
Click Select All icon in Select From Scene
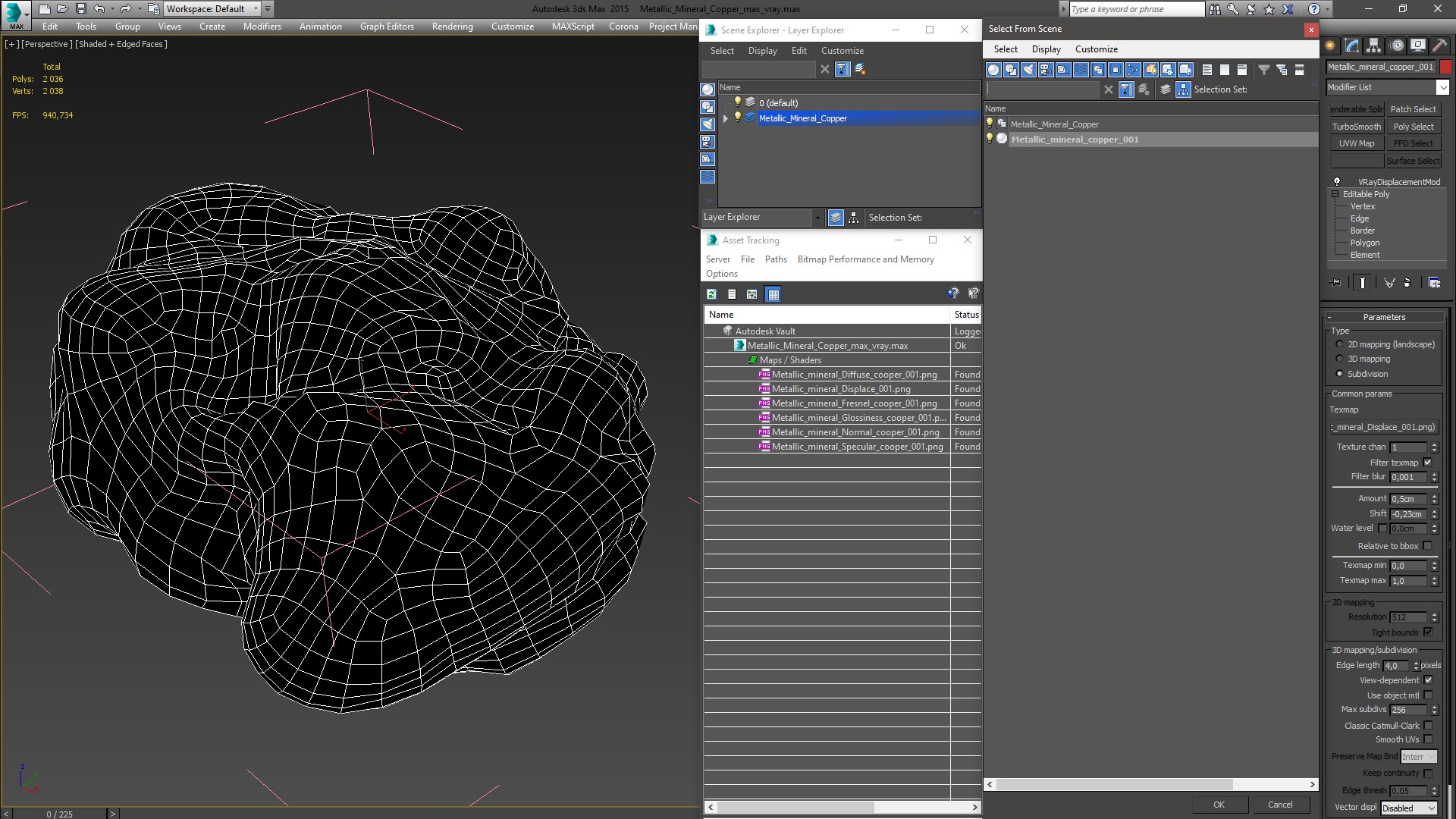pyautogui.click(x=1207, y=70)
